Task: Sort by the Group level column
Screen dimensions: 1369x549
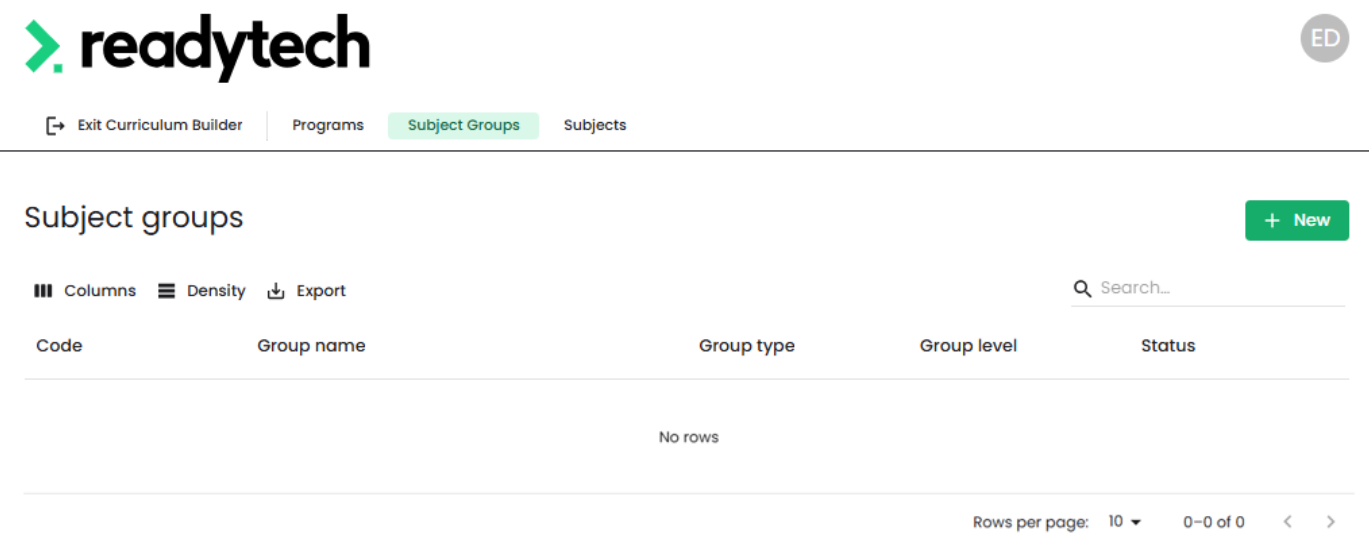Action: click(x=968, y=346)
